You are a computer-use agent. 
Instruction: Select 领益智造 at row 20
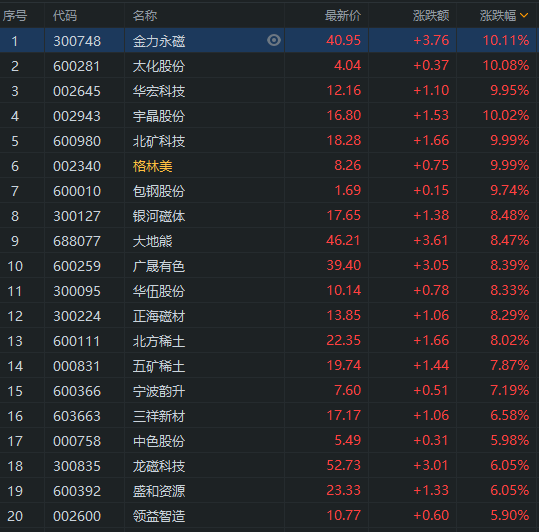268,516
